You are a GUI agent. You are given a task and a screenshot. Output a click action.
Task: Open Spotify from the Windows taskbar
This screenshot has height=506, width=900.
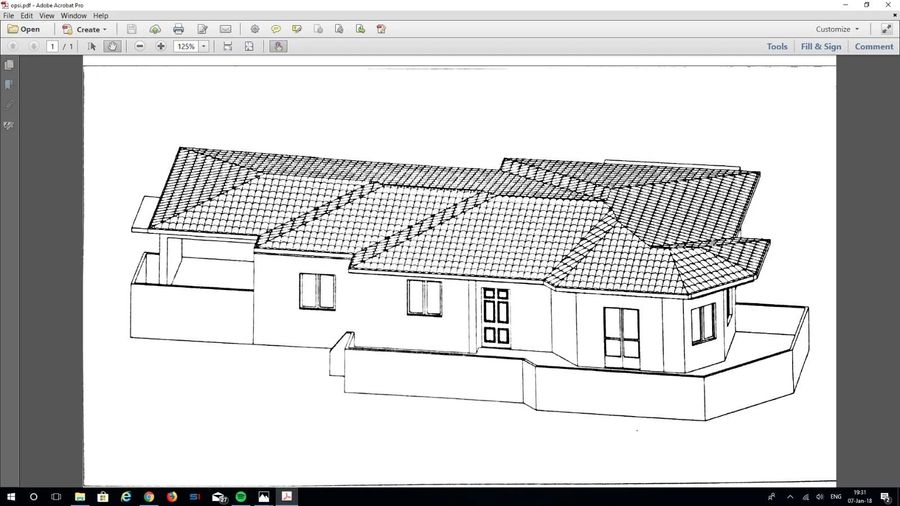pyautogui.click(x=241, y=497)
